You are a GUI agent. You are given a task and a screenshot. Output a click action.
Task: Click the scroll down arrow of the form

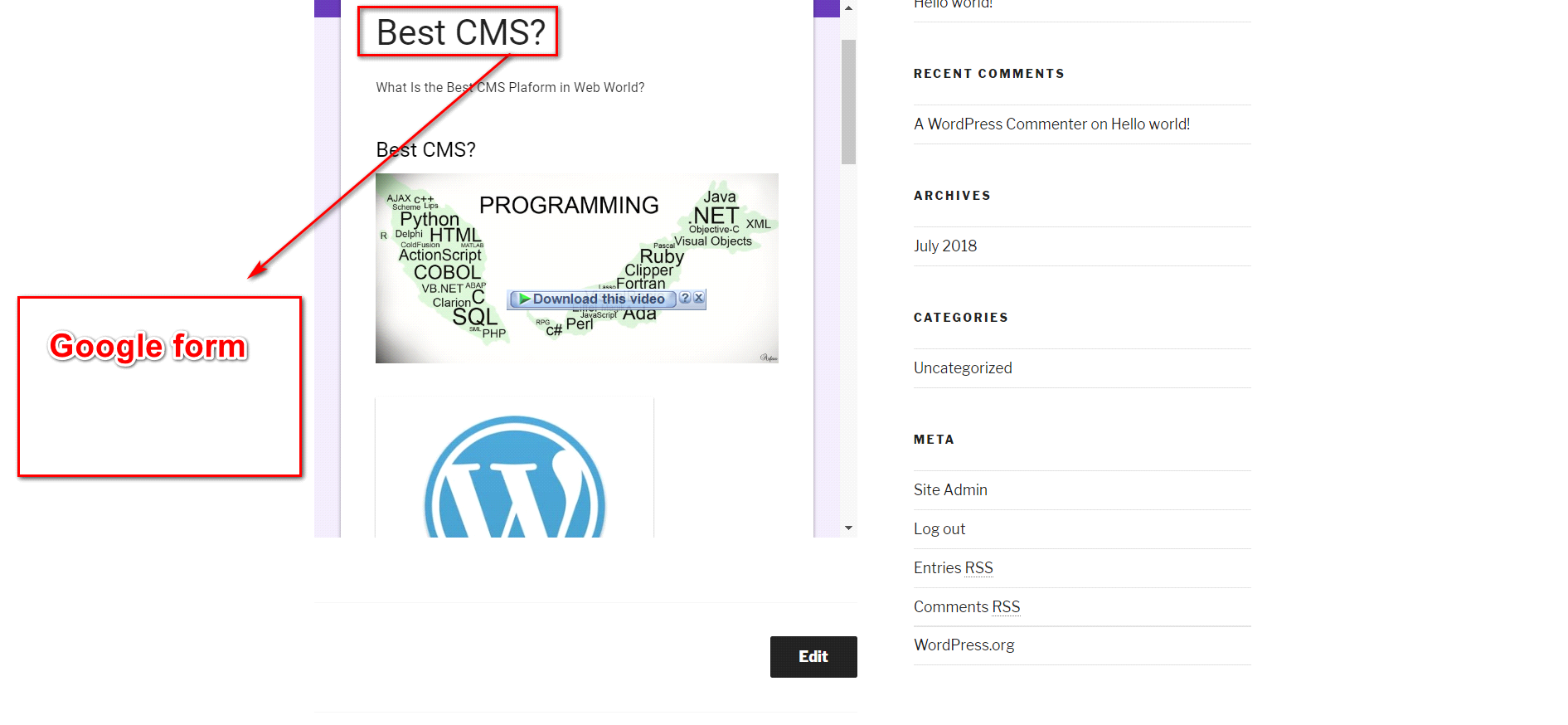pyautogui.click(x=848, y=528)
